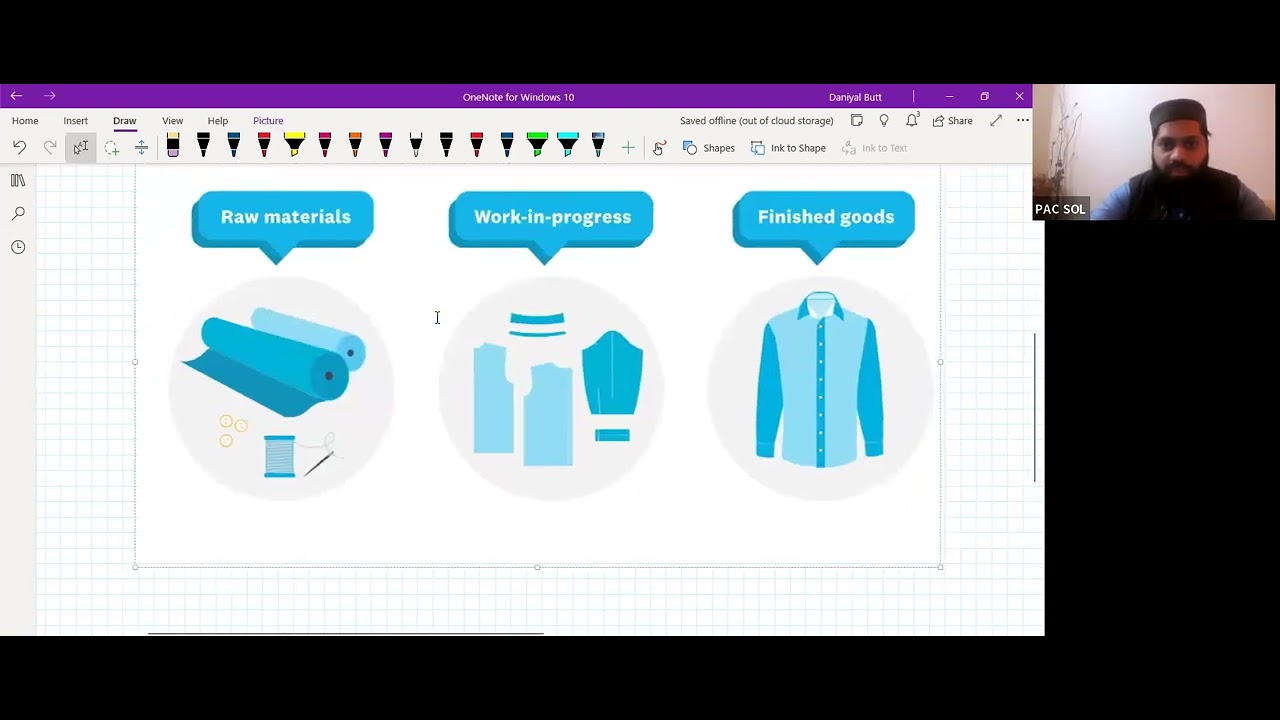Select the orange pen

tap(355, 147)
